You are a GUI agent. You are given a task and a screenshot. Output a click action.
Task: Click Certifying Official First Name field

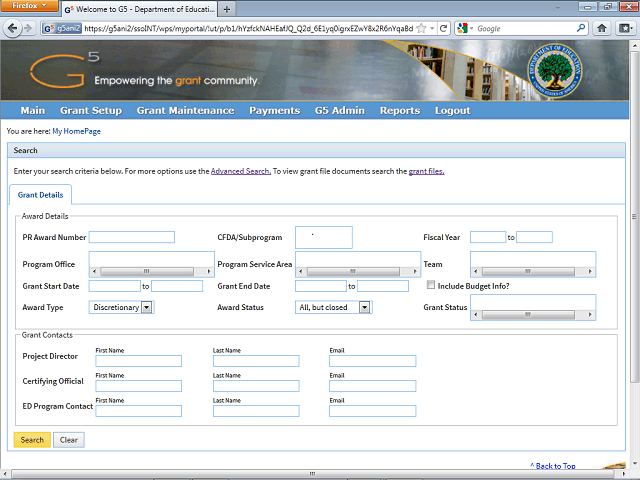139,386
